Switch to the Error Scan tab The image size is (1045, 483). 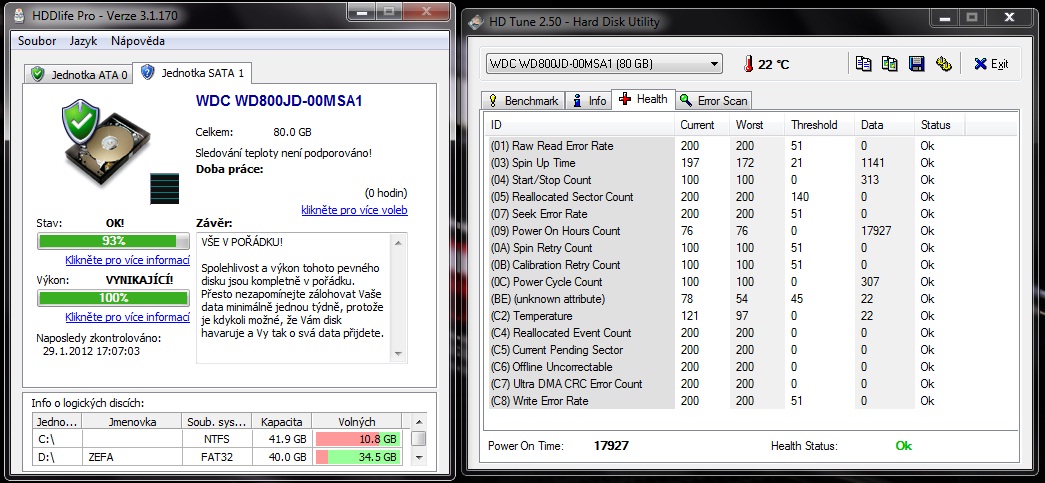[714, 101]
